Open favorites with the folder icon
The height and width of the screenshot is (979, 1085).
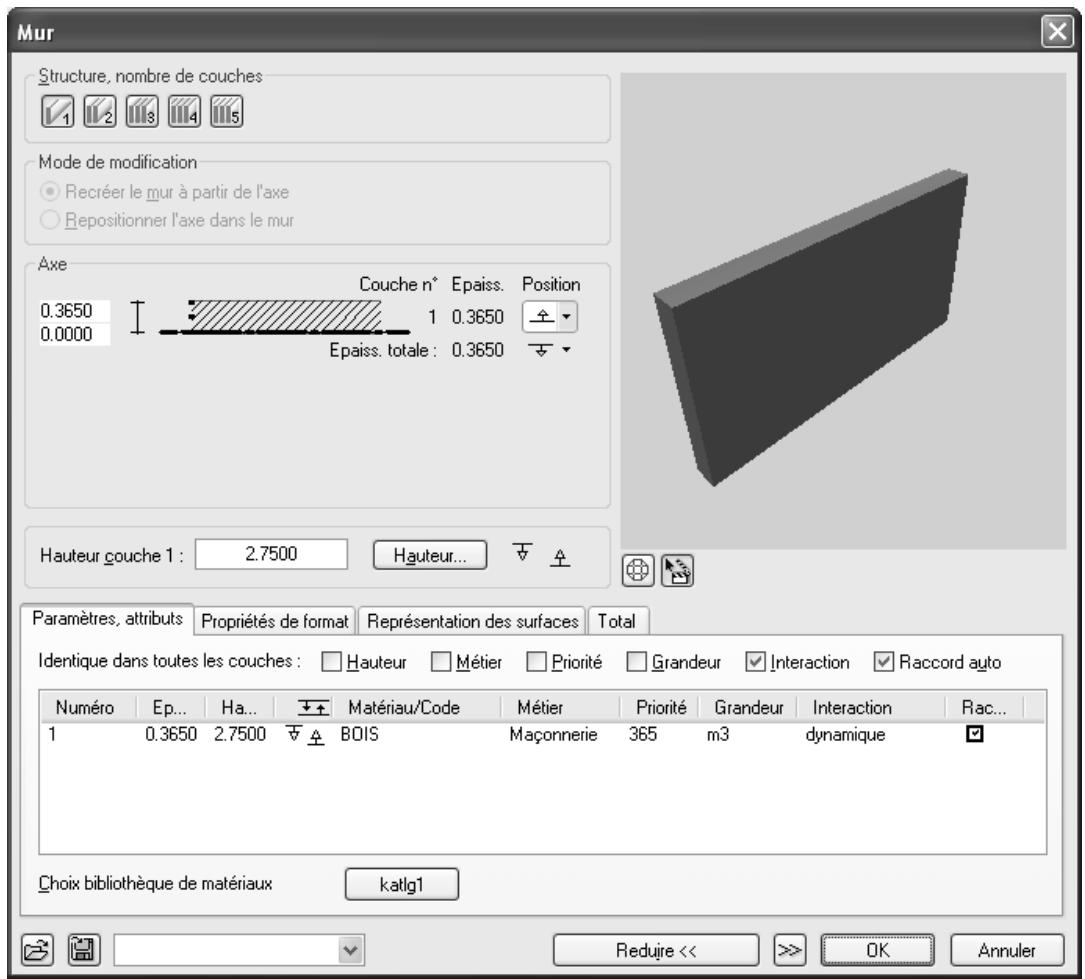[37, 950]
